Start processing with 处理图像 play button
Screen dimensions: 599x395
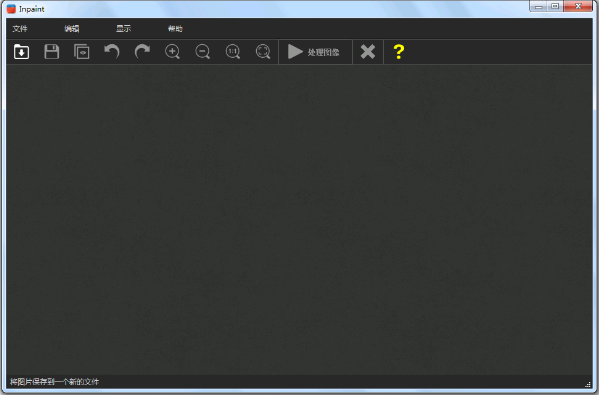[x=315, y=52]
